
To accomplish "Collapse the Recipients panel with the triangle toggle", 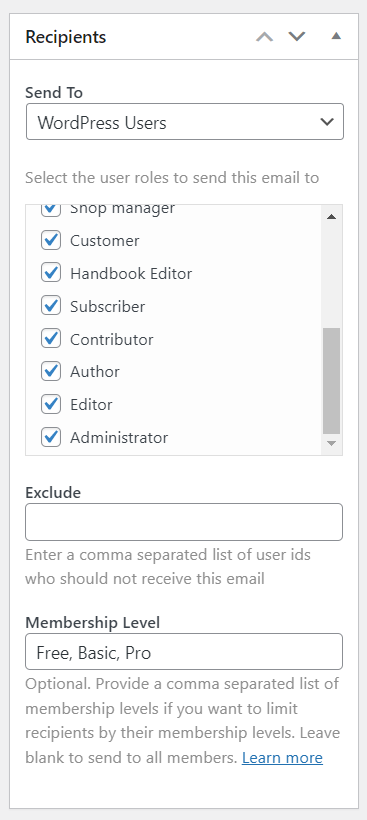I will pyautogui.click(x=336, y=37).
